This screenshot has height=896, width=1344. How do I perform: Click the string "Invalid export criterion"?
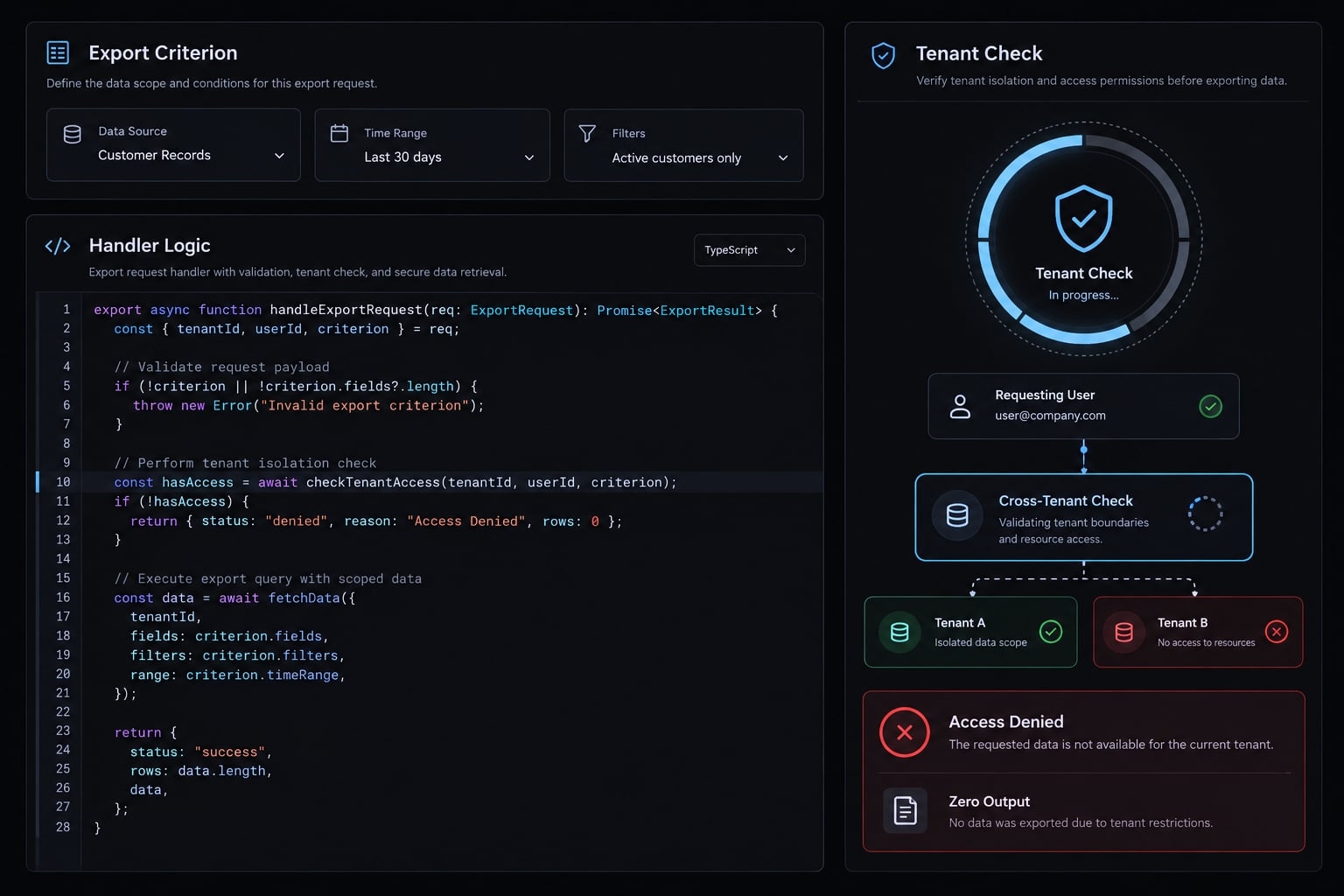365,406
